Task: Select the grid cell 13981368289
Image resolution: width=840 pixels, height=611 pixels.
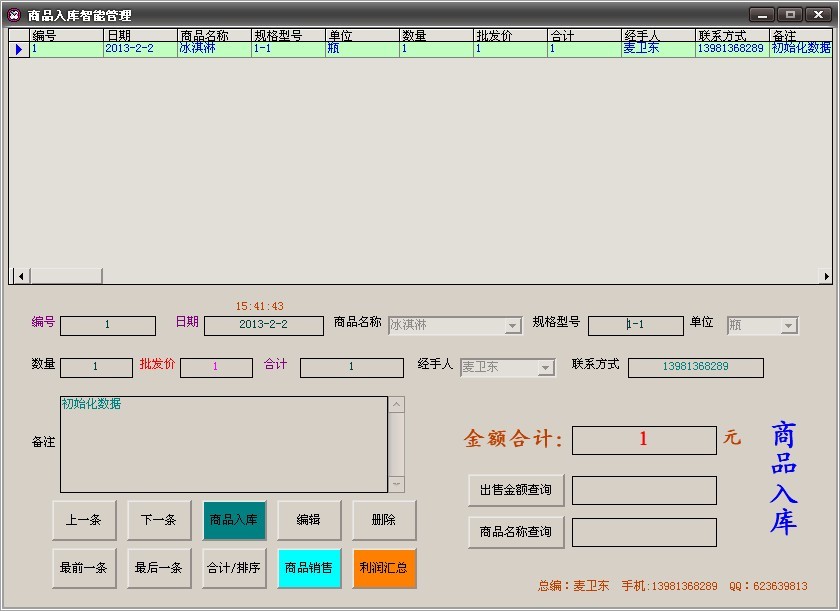Action: [x=731, y=49]
